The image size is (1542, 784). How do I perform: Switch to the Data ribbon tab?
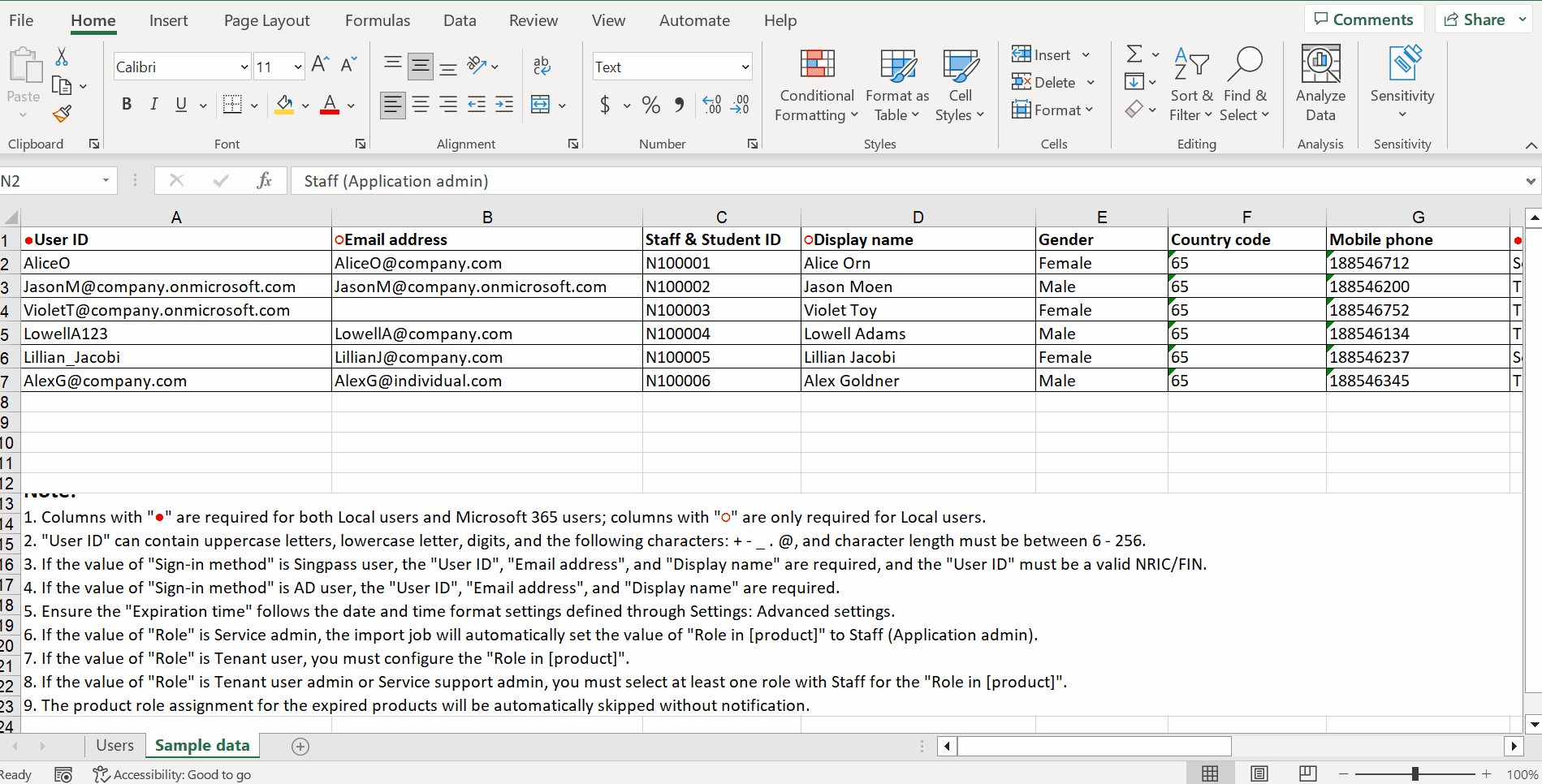(460, 20)
